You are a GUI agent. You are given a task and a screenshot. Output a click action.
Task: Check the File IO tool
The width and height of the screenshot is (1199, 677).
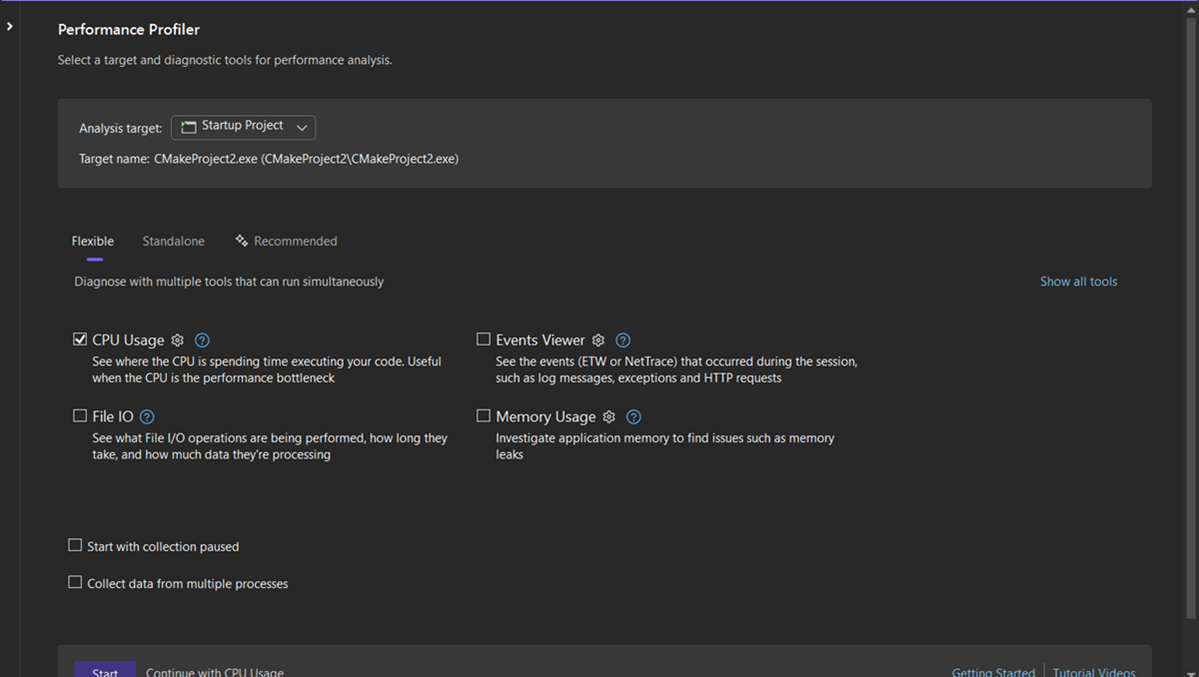(80, 415)
